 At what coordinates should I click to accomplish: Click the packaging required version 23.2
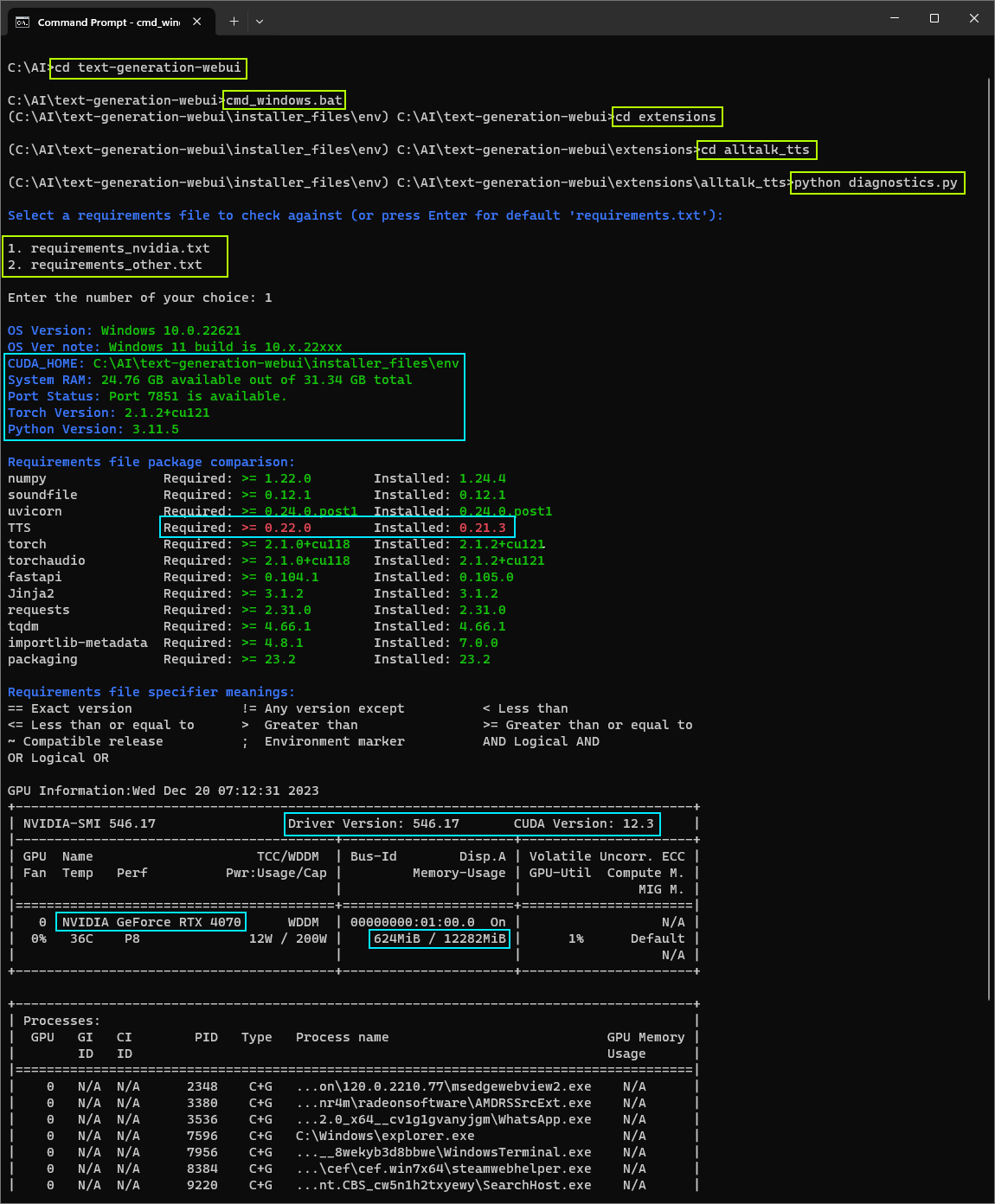coord(280,659)
